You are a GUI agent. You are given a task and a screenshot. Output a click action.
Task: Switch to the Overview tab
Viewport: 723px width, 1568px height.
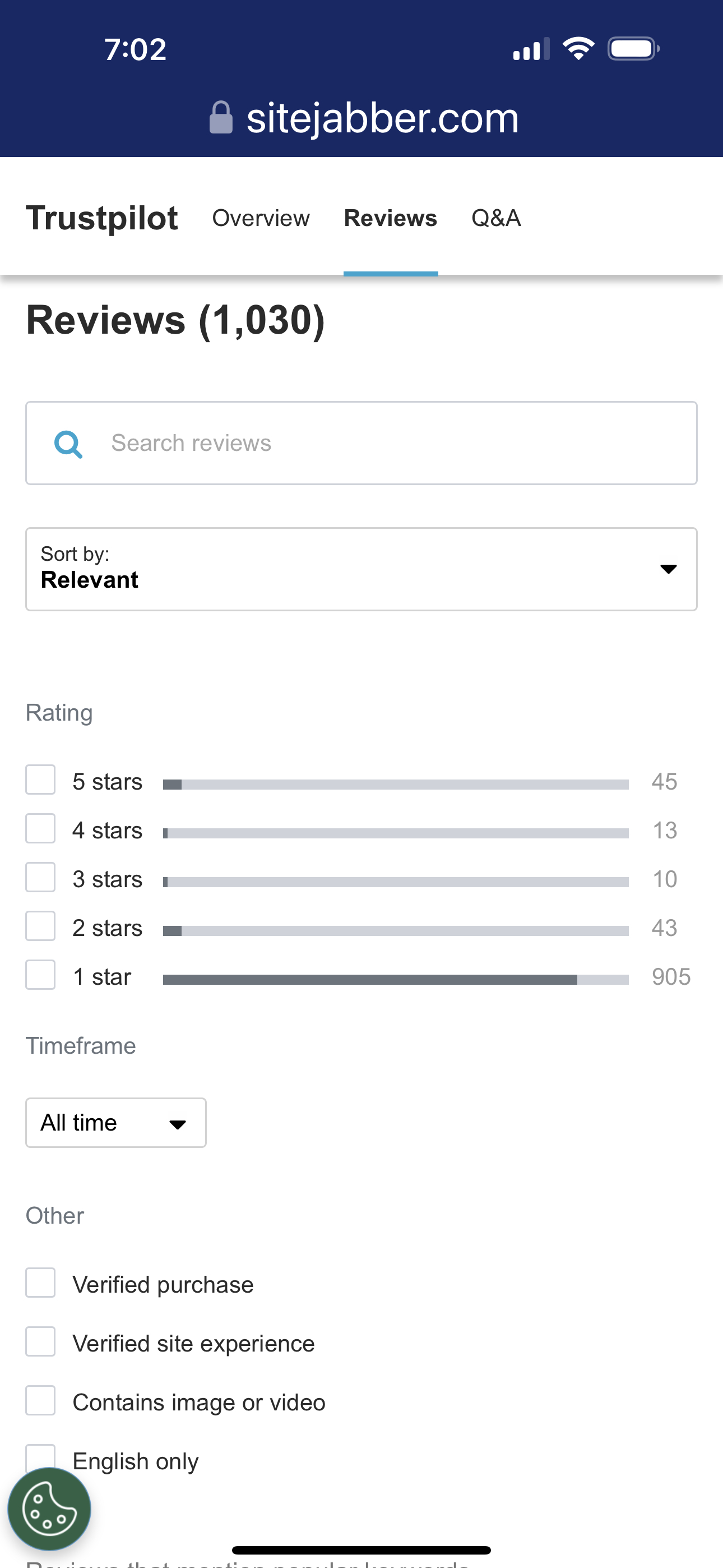261,218
